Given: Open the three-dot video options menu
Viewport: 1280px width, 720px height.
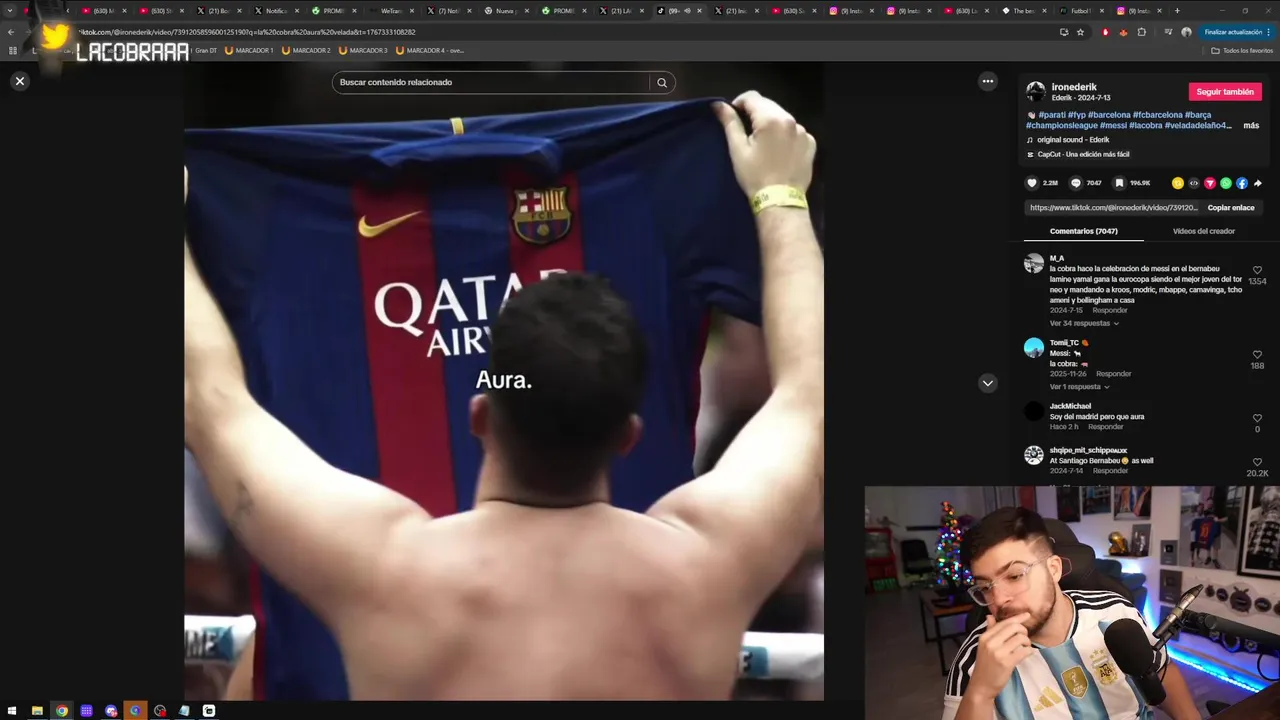Looking at the screenshot, I should [x=988, y=81].
